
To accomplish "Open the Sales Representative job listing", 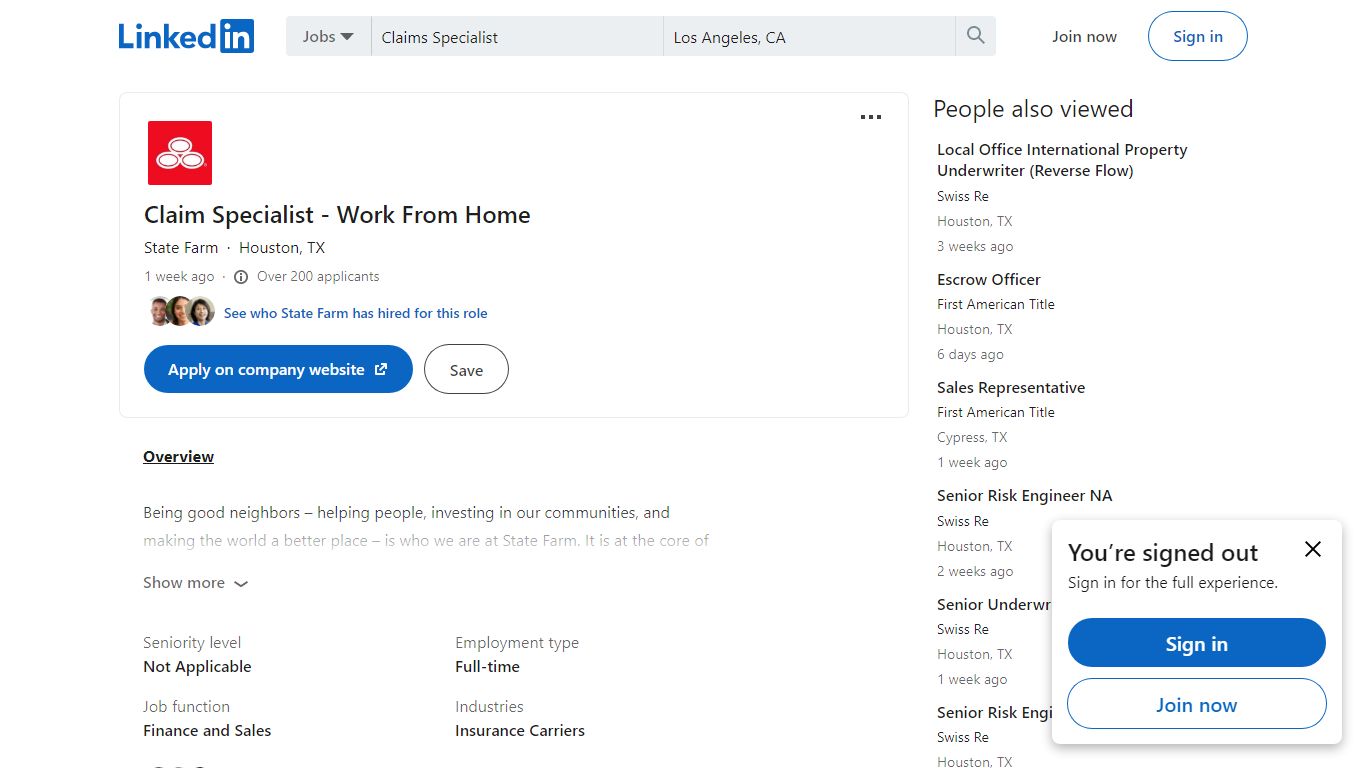I will [x=1011, y=388].
